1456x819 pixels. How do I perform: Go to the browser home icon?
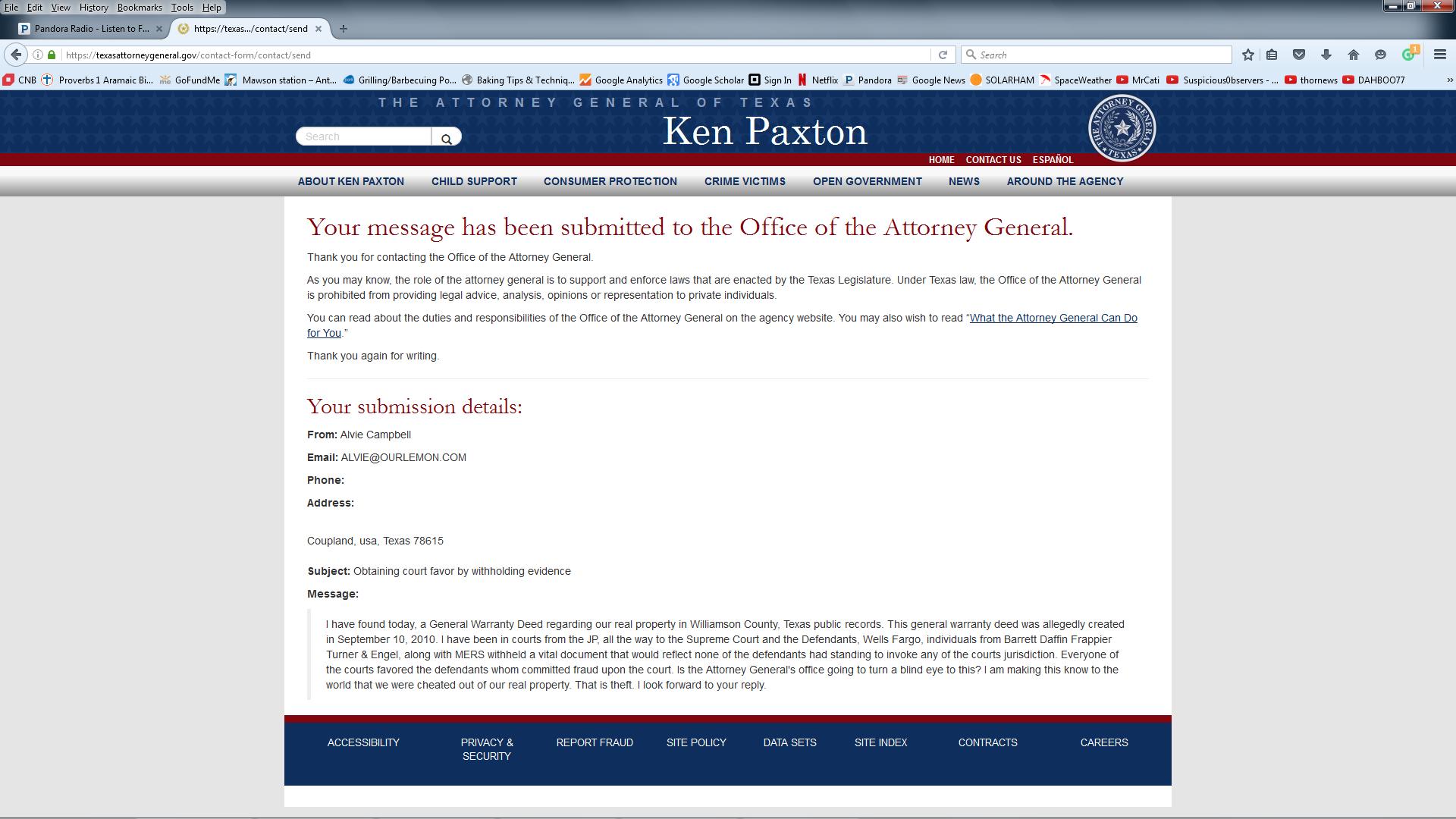(1354, 55)
